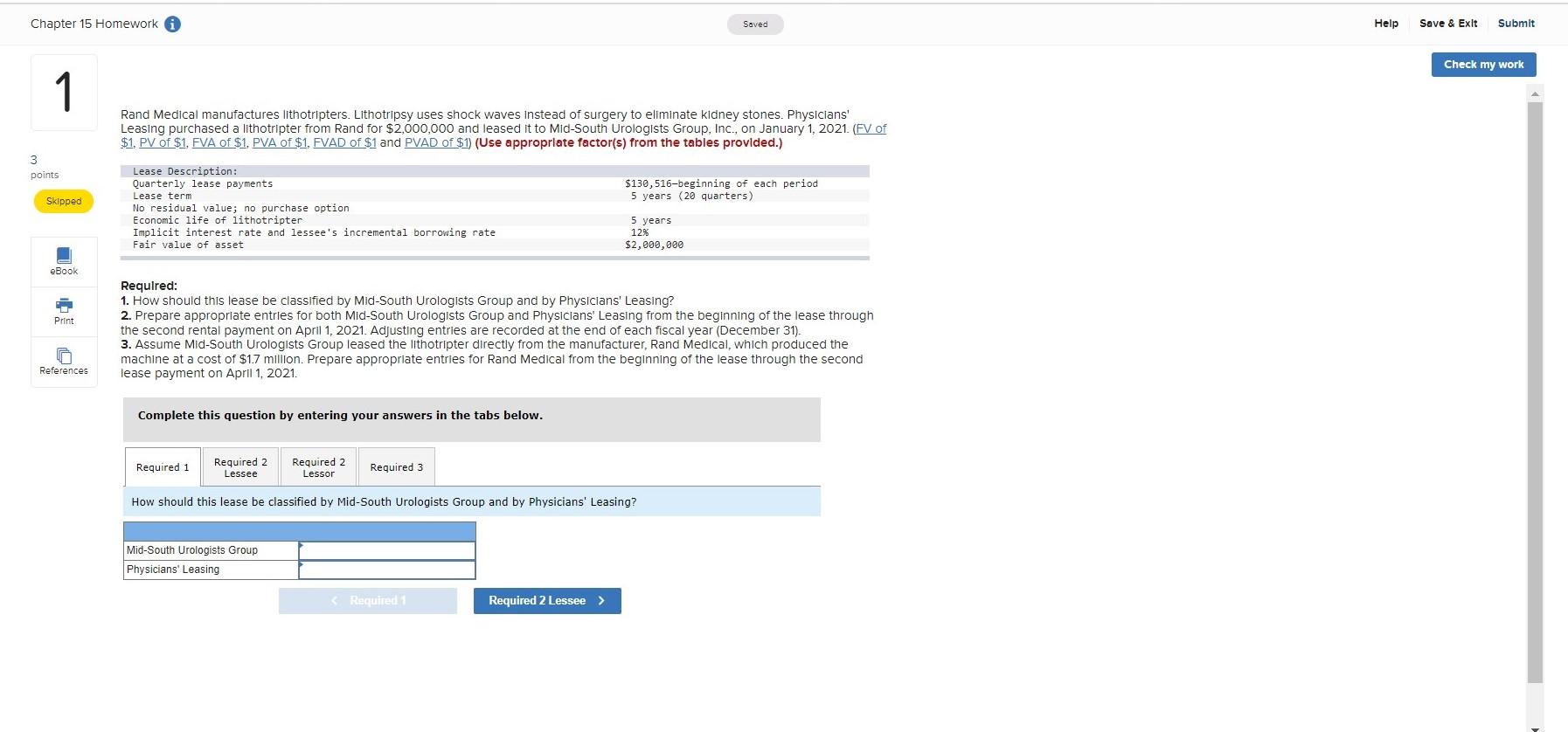This screenshot has width=1568, height=732.
Task: Click the '5 years (20 quarters)' lease term
Action: [x=692, y=196]
